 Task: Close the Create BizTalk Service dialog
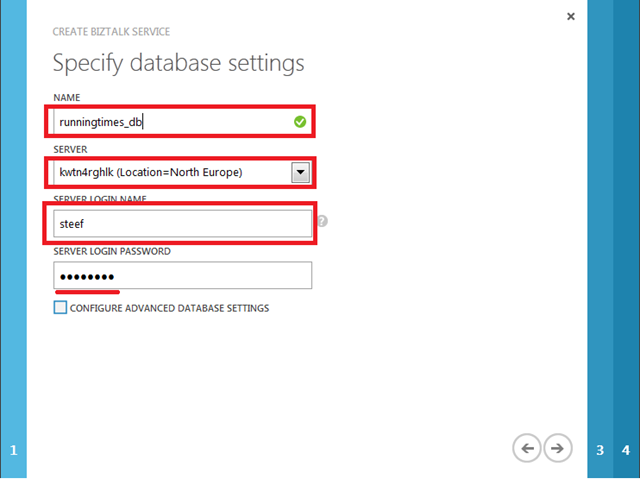click(x=571, y=16)
